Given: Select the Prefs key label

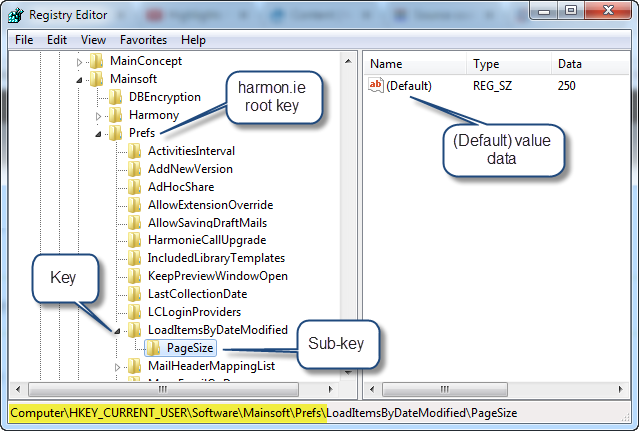Looking at the screenshot, I should point(142,133).
